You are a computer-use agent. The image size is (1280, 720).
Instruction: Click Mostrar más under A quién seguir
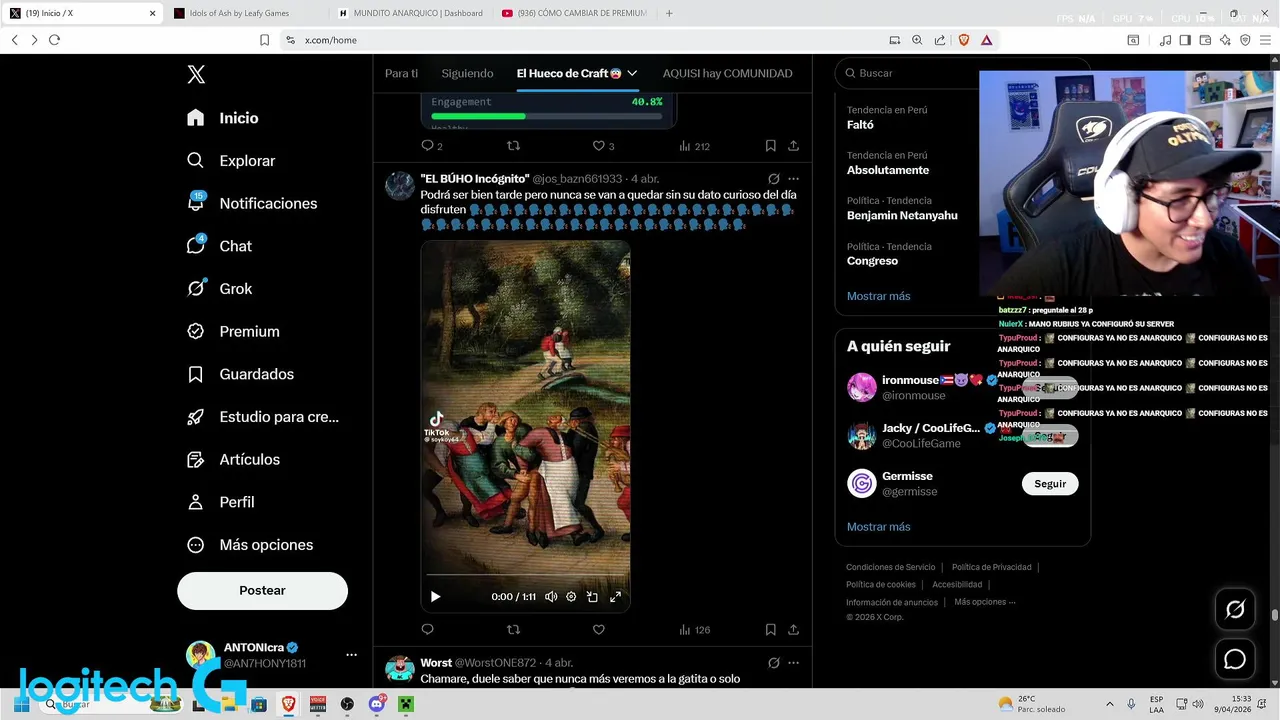[878, 527]
